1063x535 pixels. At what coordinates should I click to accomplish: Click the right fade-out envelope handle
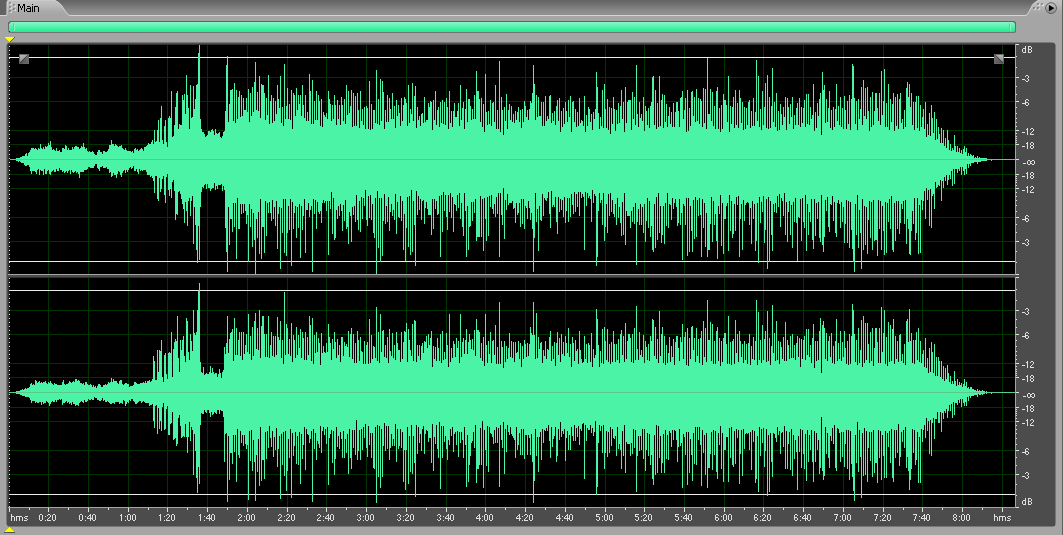point(998,59)
